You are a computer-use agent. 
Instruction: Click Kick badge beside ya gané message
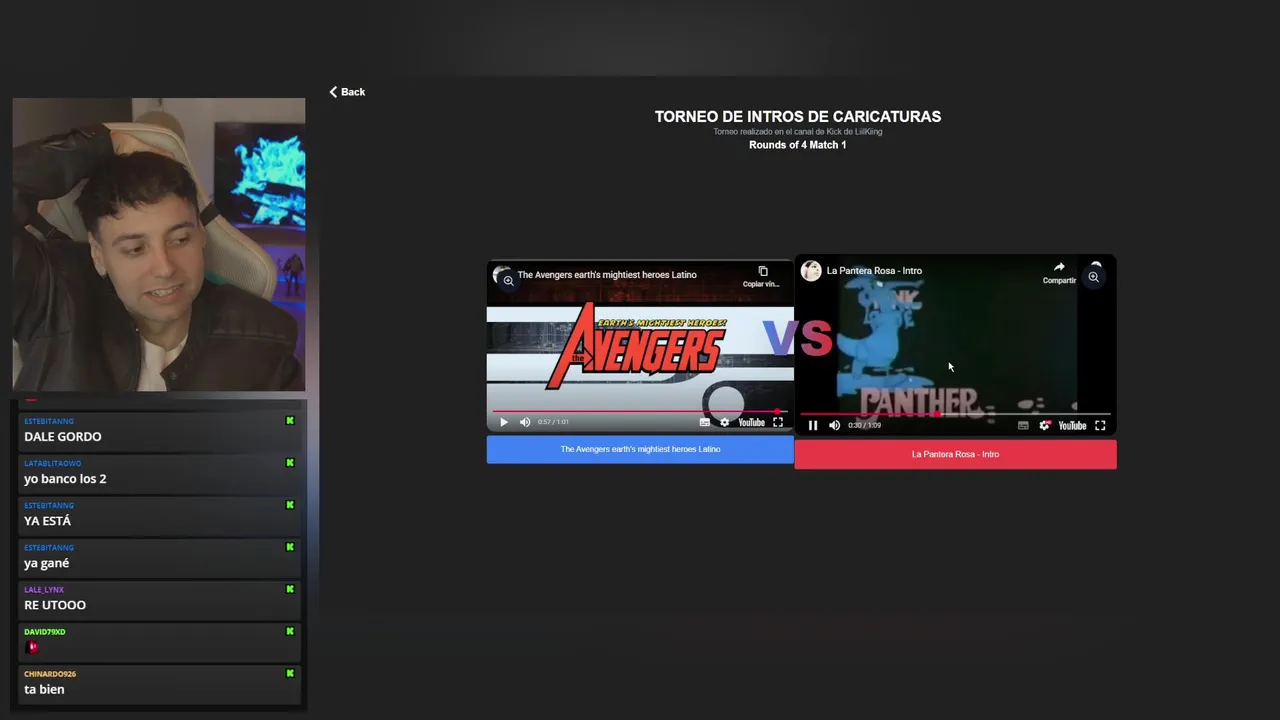290,547
